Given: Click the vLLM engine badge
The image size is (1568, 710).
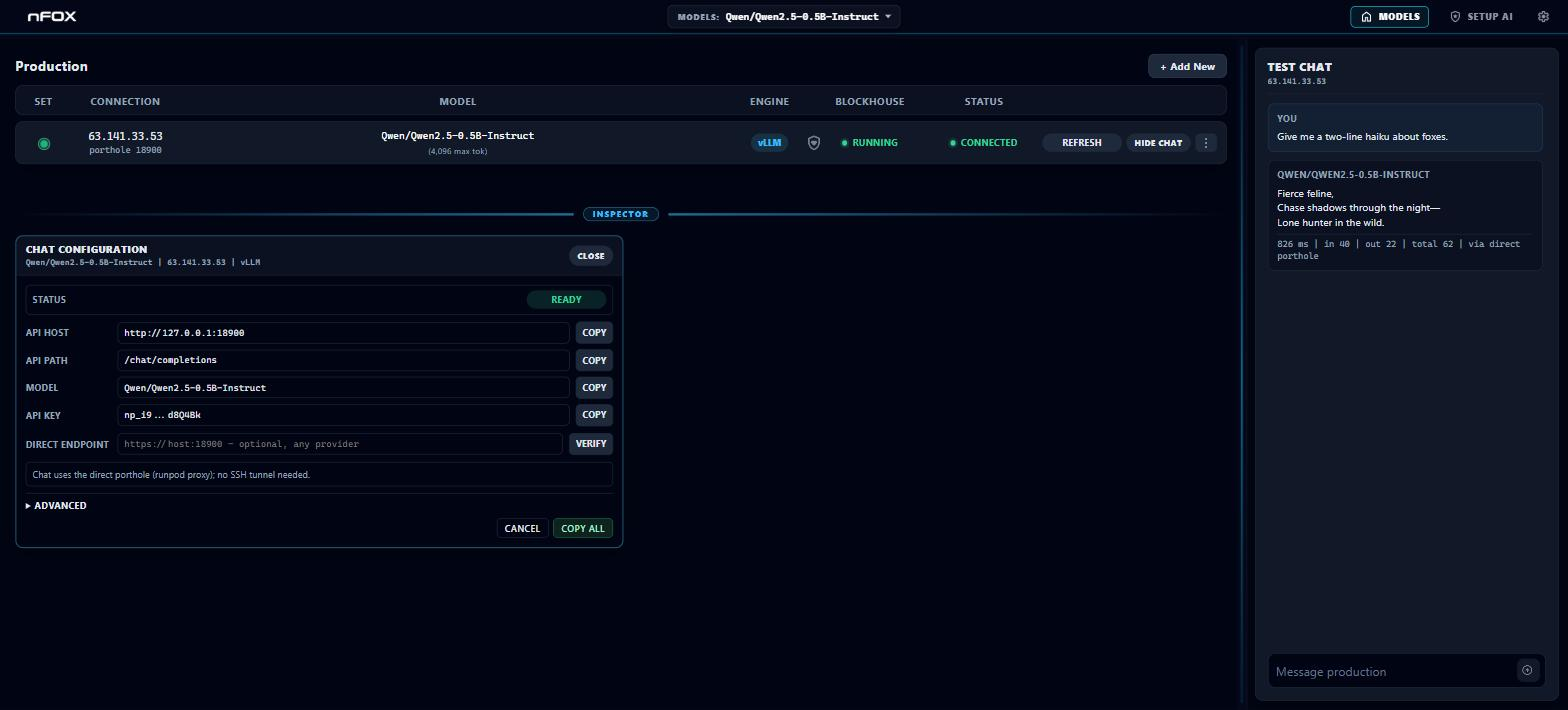Looking at the screenshot, I should 769,143.
